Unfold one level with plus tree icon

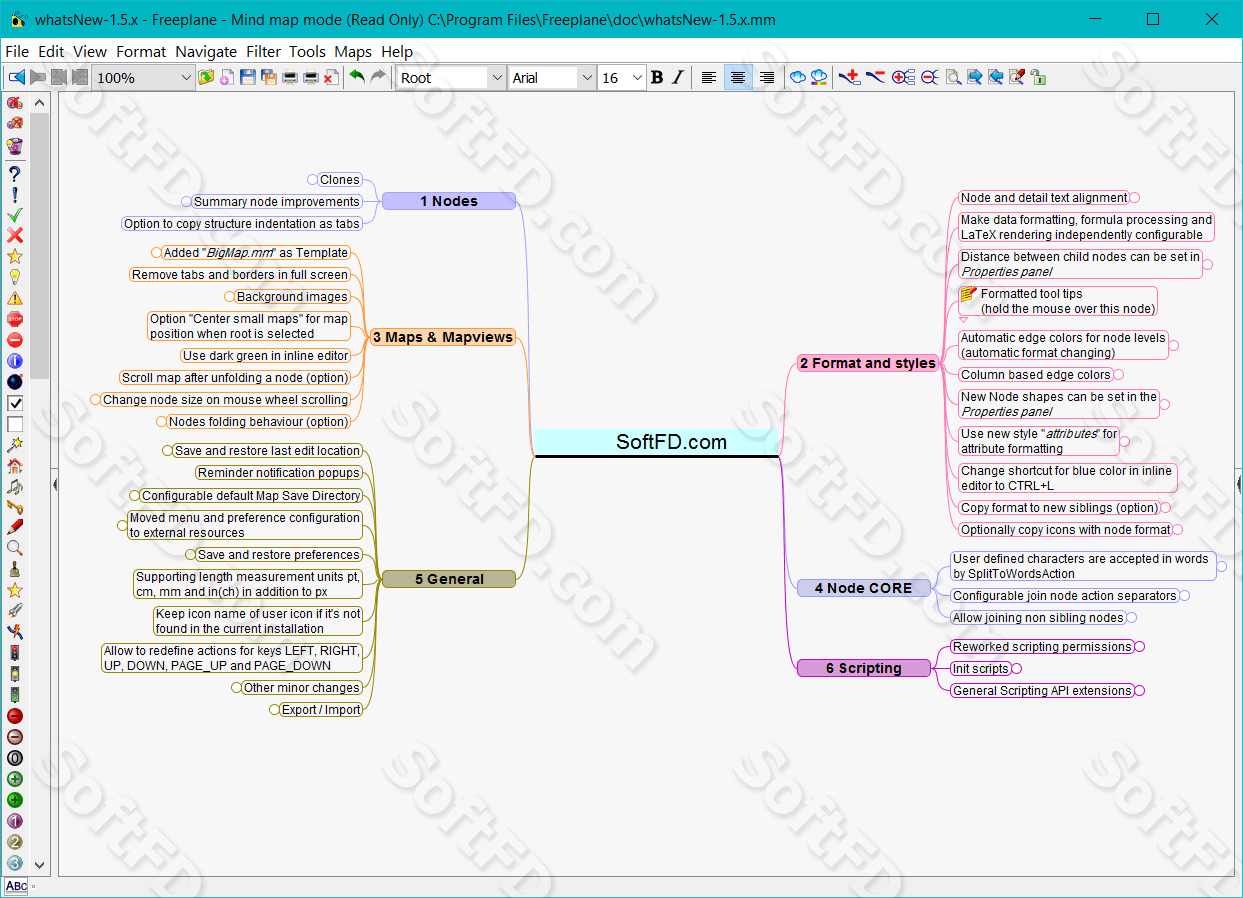point(903,77)
